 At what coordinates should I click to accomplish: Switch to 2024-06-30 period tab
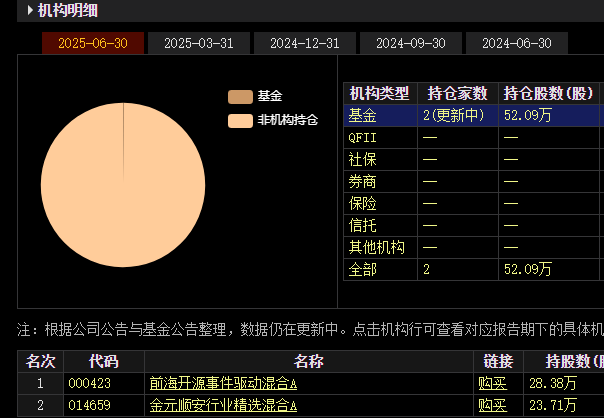516,43
